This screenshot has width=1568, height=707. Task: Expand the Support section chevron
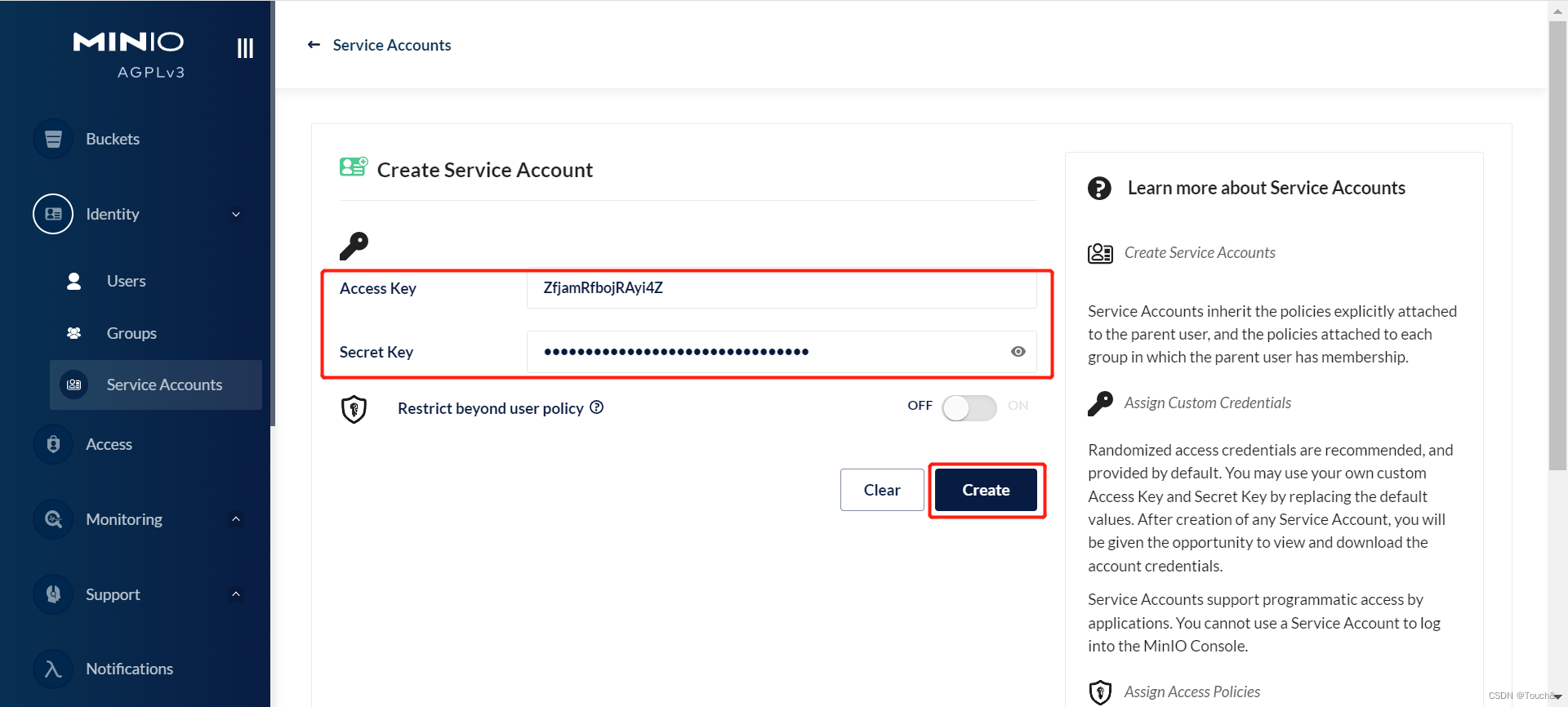pos(236,594)
